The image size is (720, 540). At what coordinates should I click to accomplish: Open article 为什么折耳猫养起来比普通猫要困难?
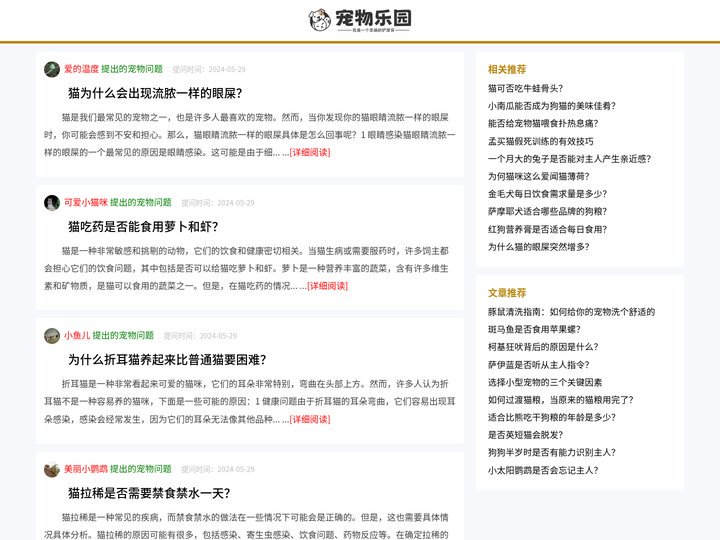point(167,360)
